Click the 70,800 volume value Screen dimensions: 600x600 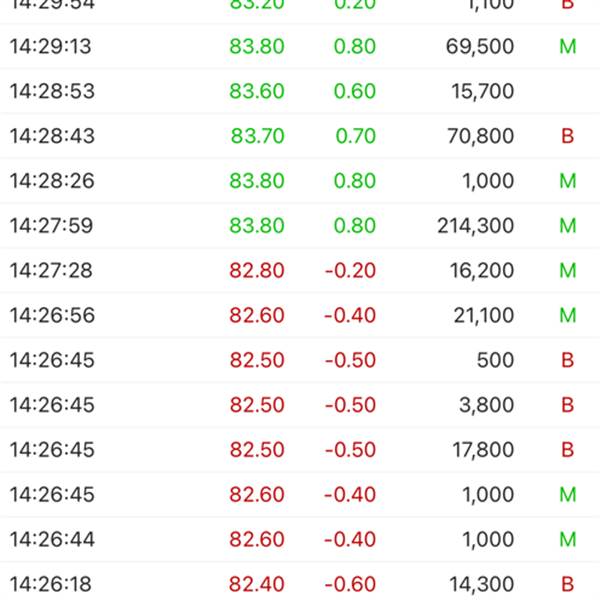481,136
